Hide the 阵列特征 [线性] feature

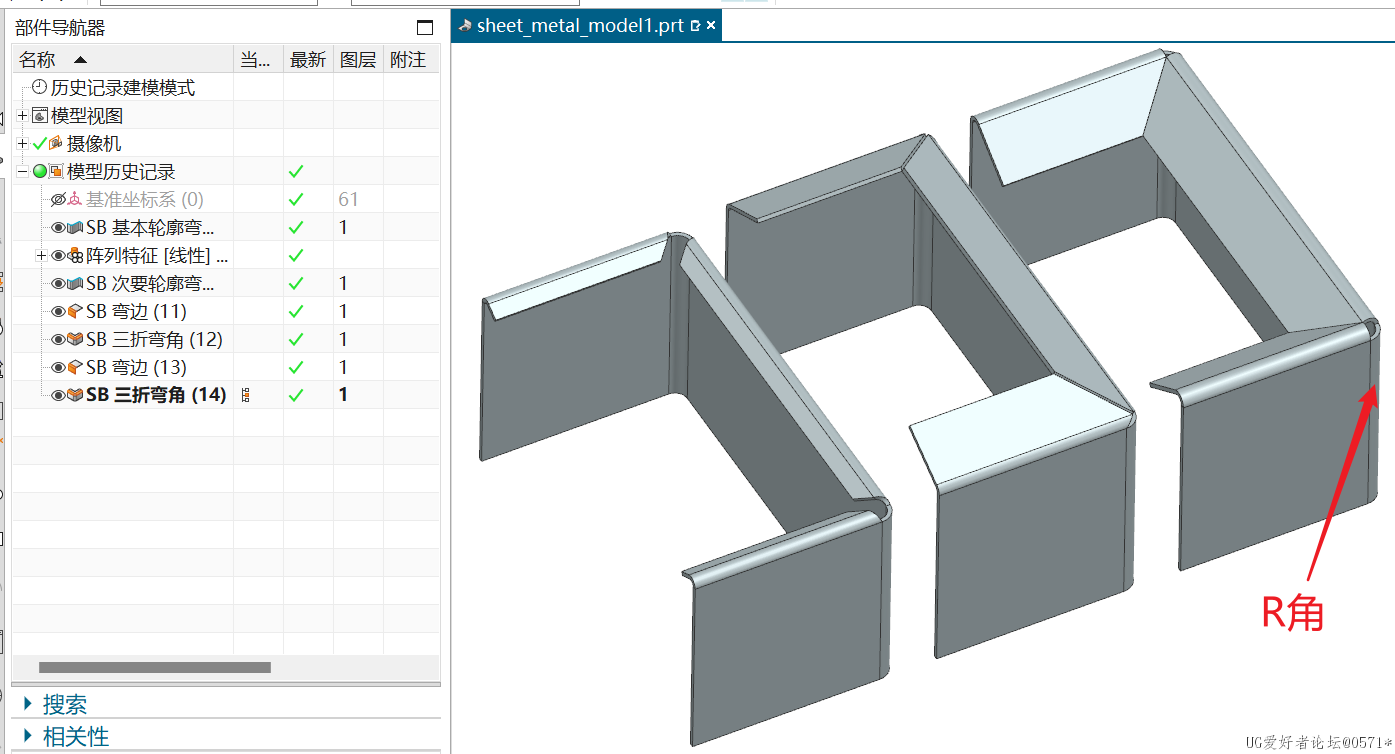58,256
